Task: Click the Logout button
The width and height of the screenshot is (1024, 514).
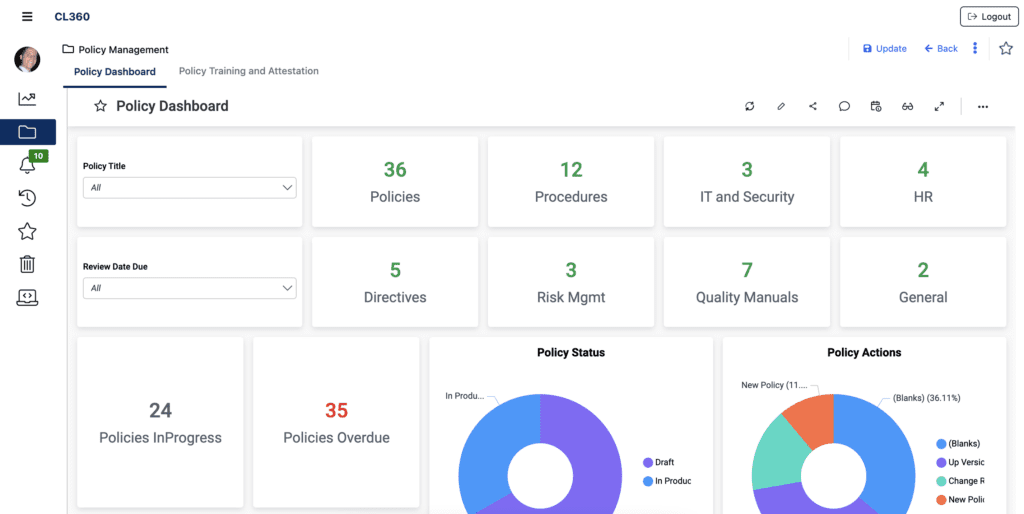Action: [989, 16]
